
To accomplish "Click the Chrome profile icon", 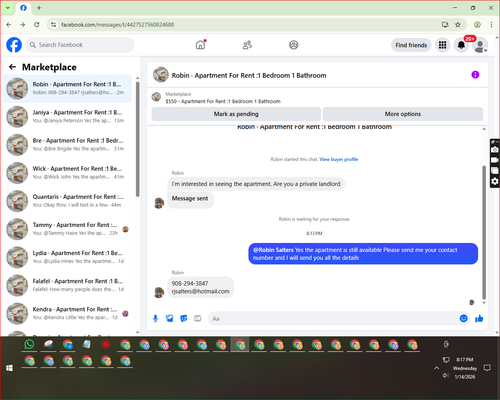I will click(477, 25).
